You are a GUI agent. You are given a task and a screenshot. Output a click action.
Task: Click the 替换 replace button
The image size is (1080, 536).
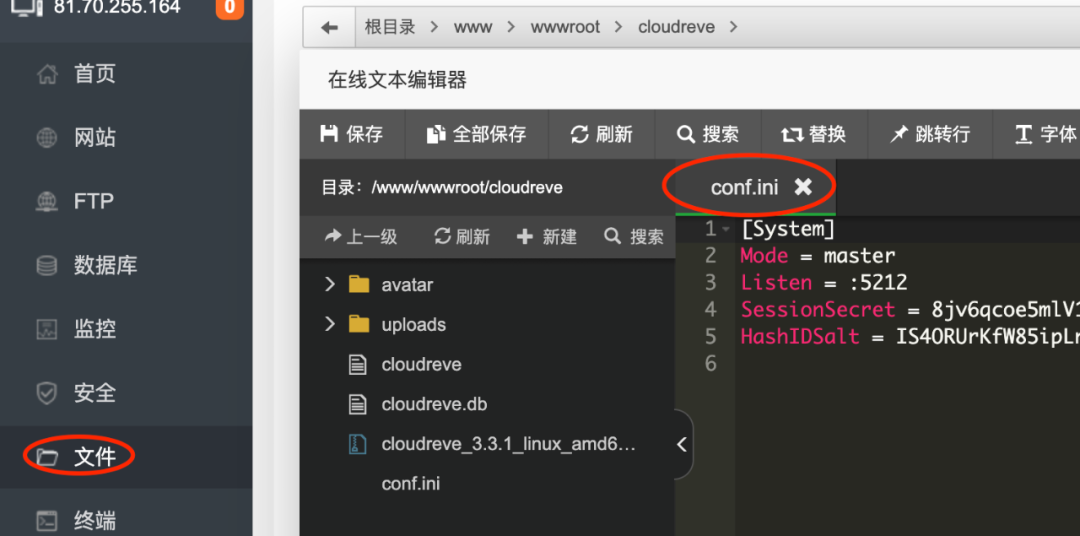[813, 134]
